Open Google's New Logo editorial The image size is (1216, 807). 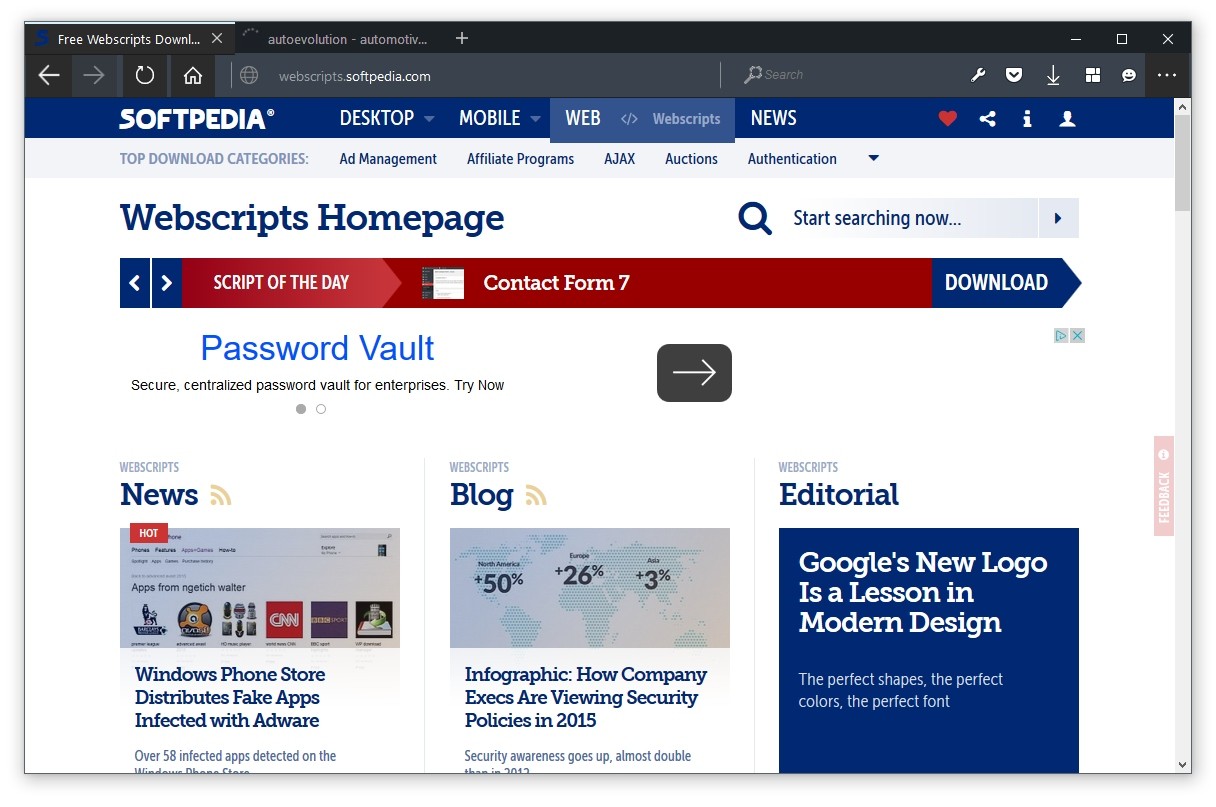923,592
